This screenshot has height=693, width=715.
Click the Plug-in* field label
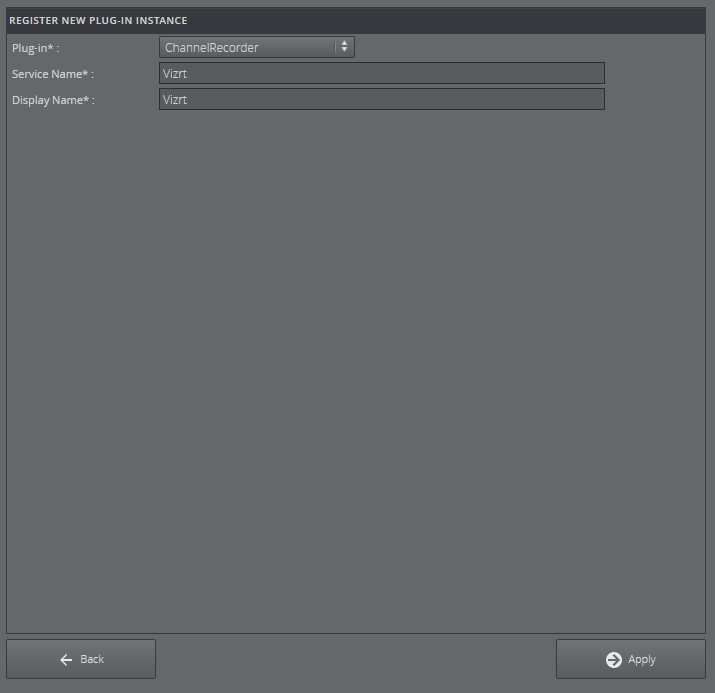[x=35, y=48]
